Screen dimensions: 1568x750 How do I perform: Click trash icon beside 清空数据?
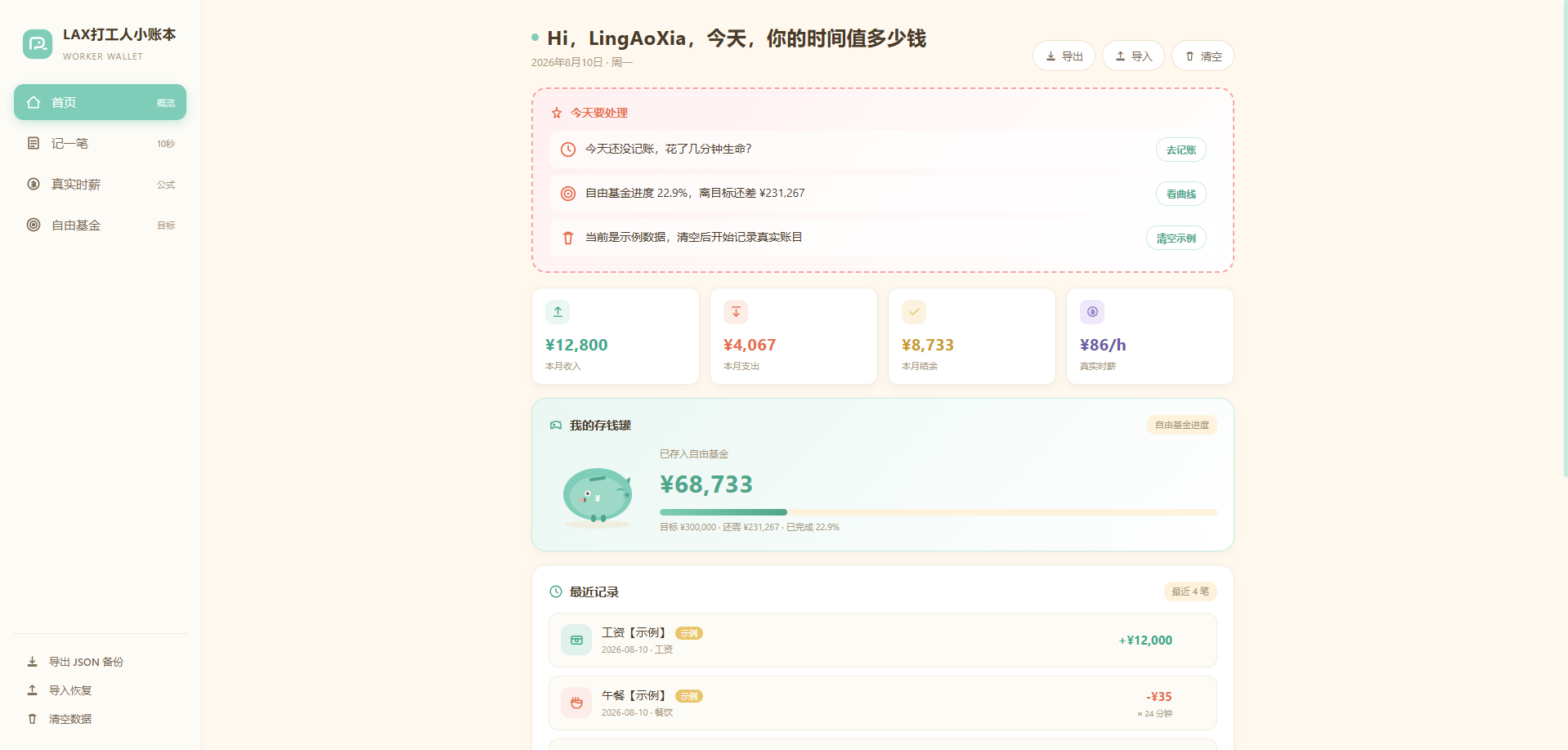pyautogui.click(x=33, y=719)
